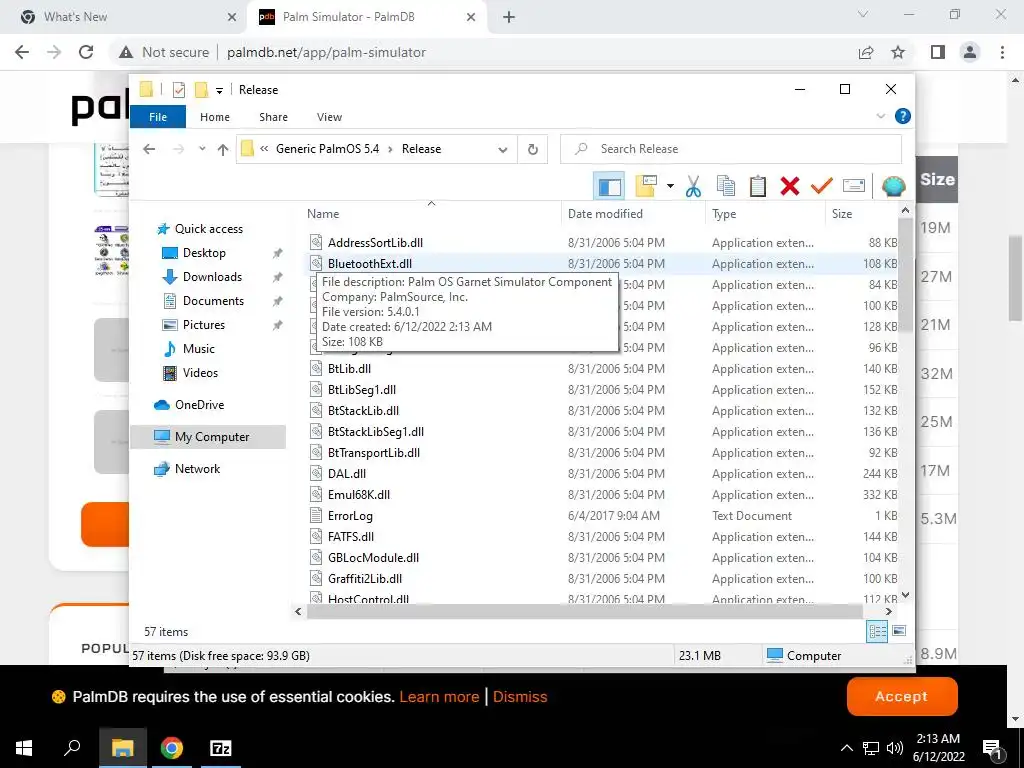Expand the ribbon using the chevron

(880, 116)
